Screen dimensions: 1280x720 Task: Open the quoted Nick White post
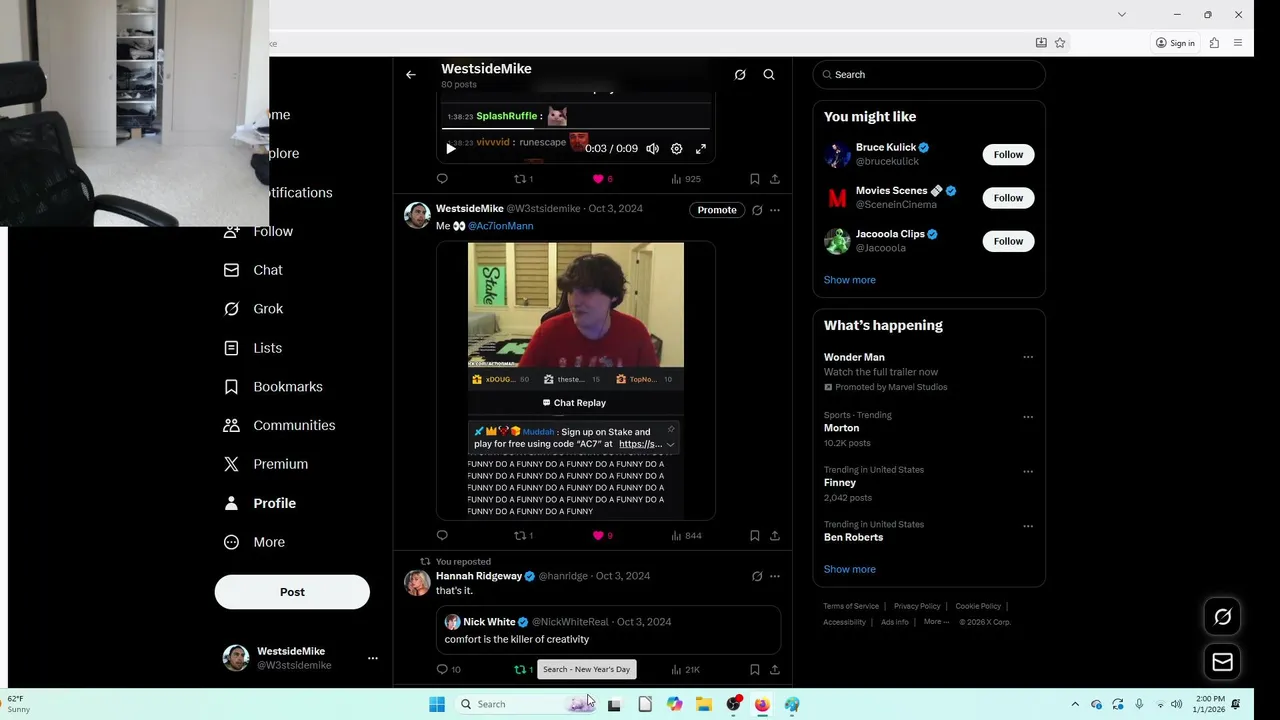click(608, 630)
